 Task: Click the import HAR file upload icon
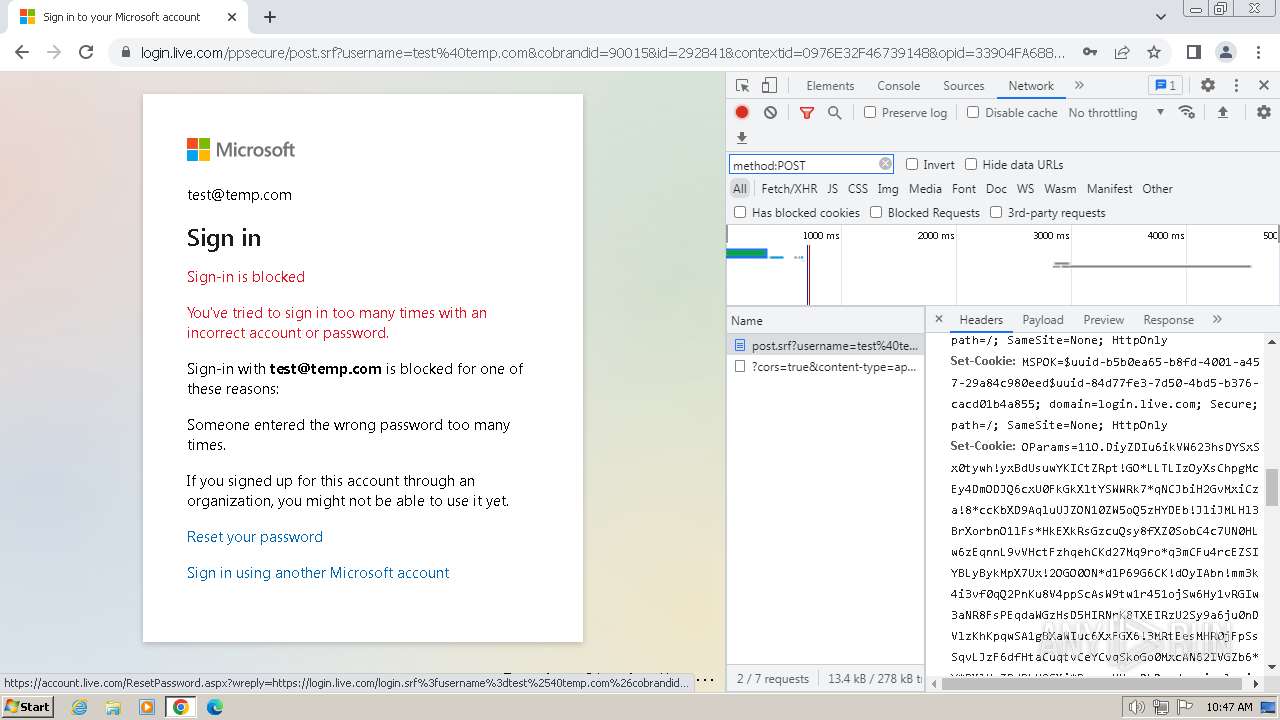[1222, 113]
